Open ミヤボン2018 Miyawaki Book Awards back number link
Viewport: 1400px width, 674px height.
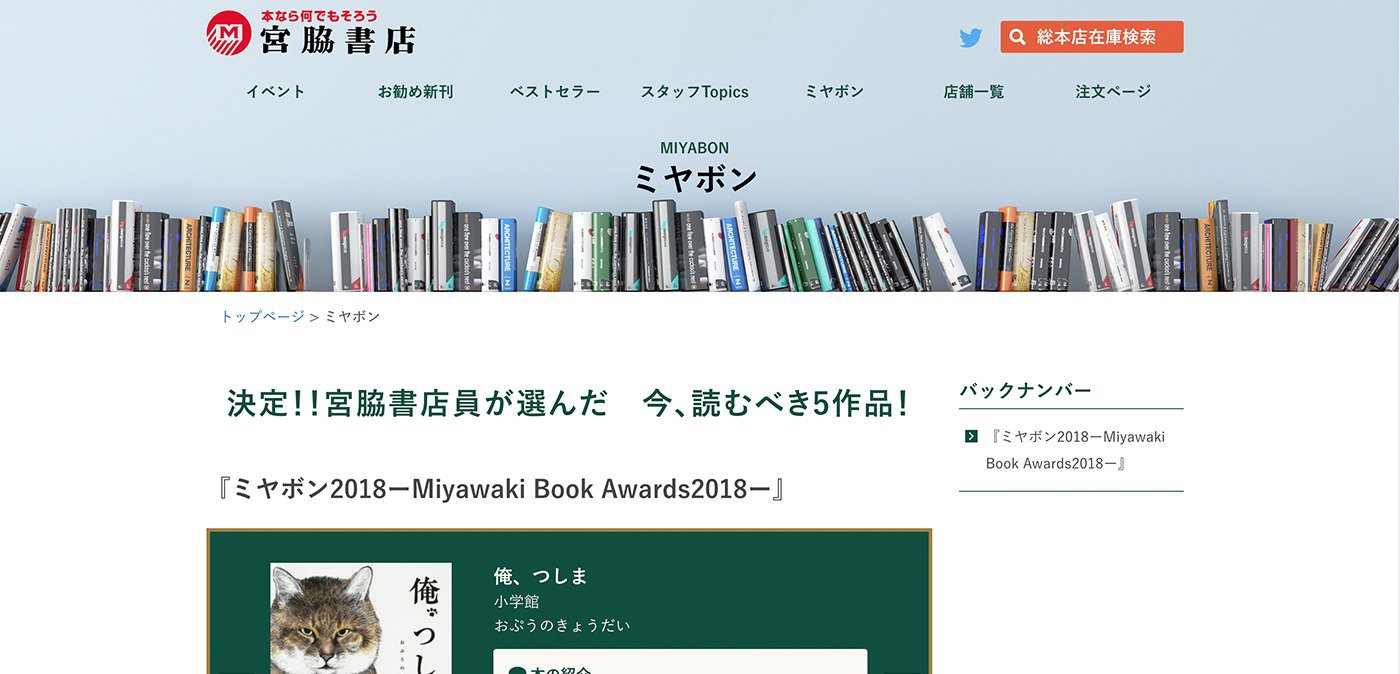click(1076, 450)
